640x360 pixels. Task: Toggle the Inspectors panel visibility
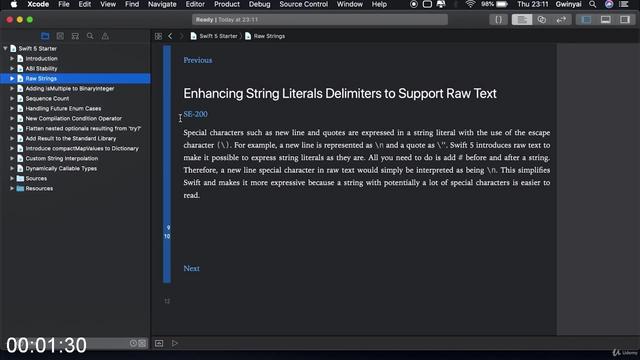[x=625, y=20]
